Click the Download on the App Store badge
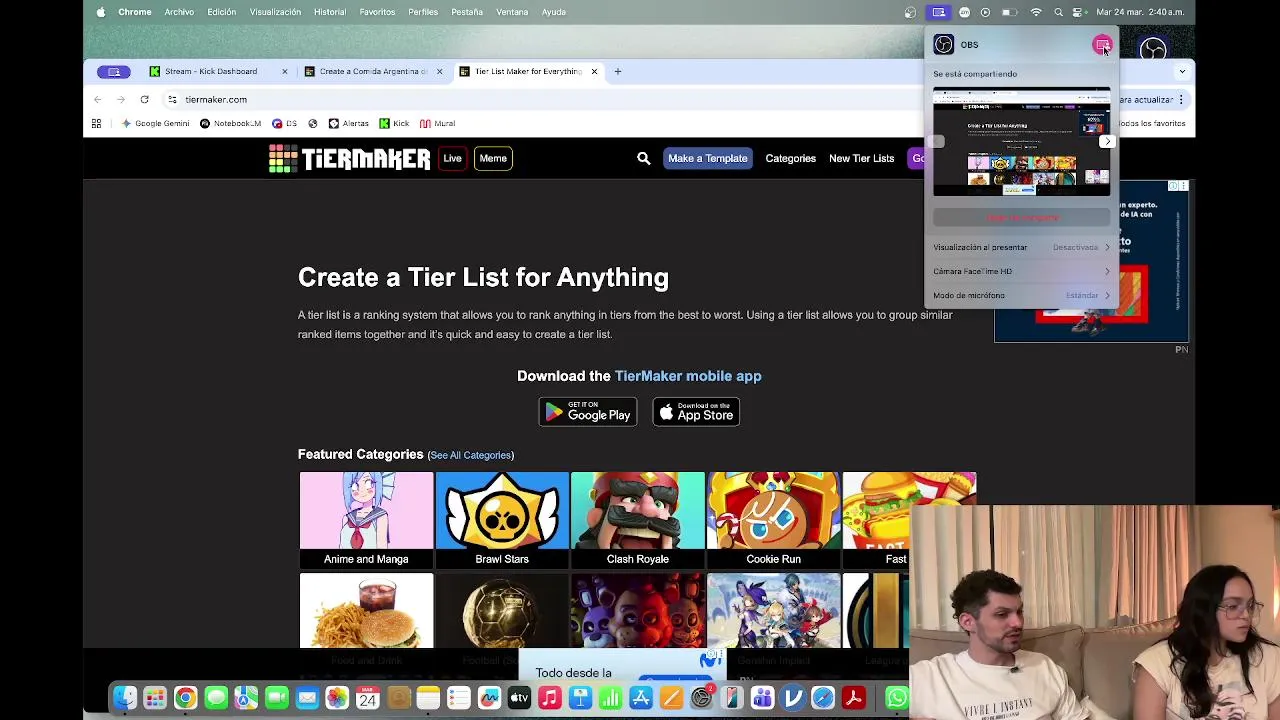 point(696,412)
